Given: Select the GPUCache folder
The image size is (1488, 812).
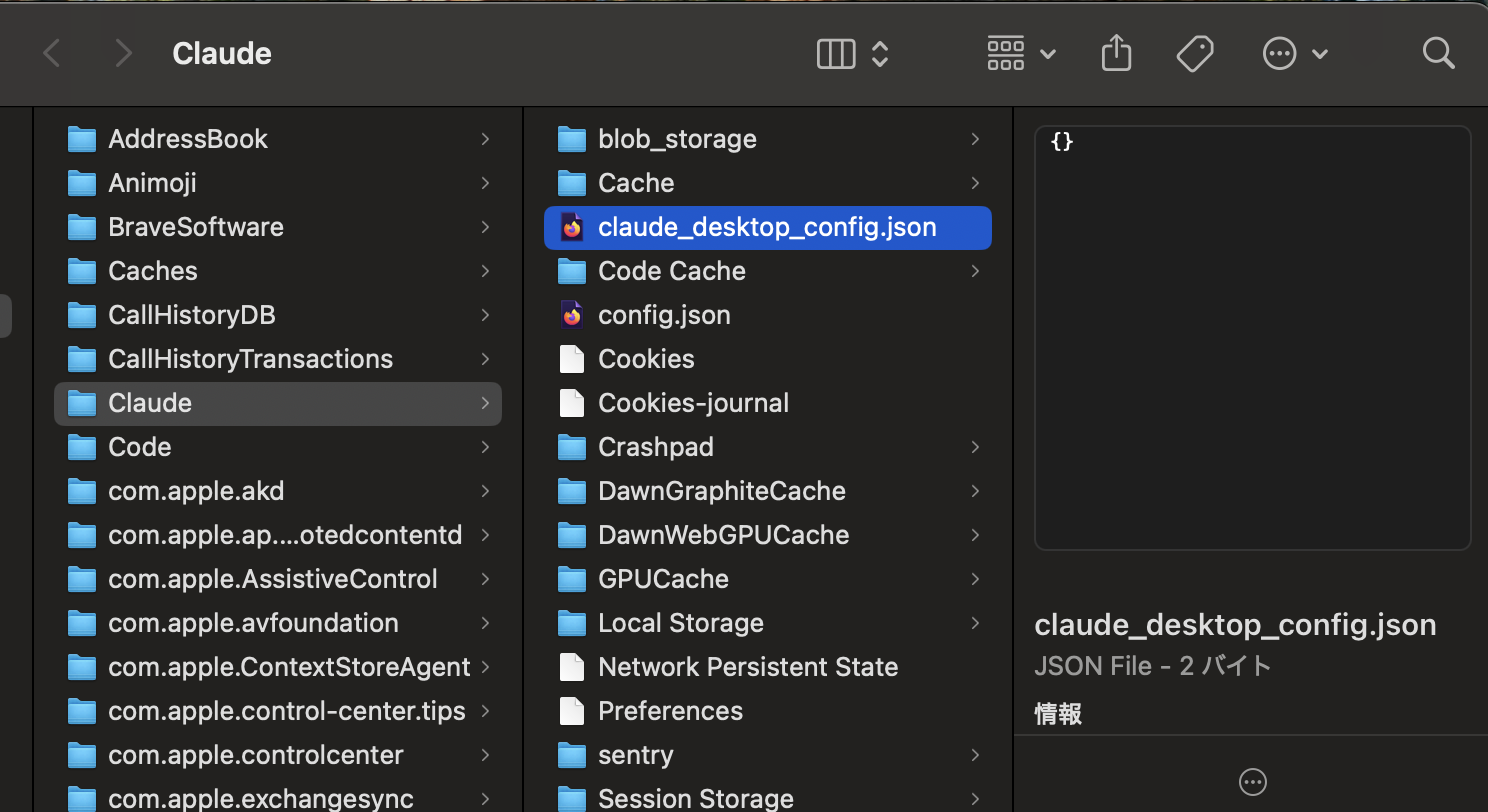Looking at the screenshot, I should coord(768,579).
